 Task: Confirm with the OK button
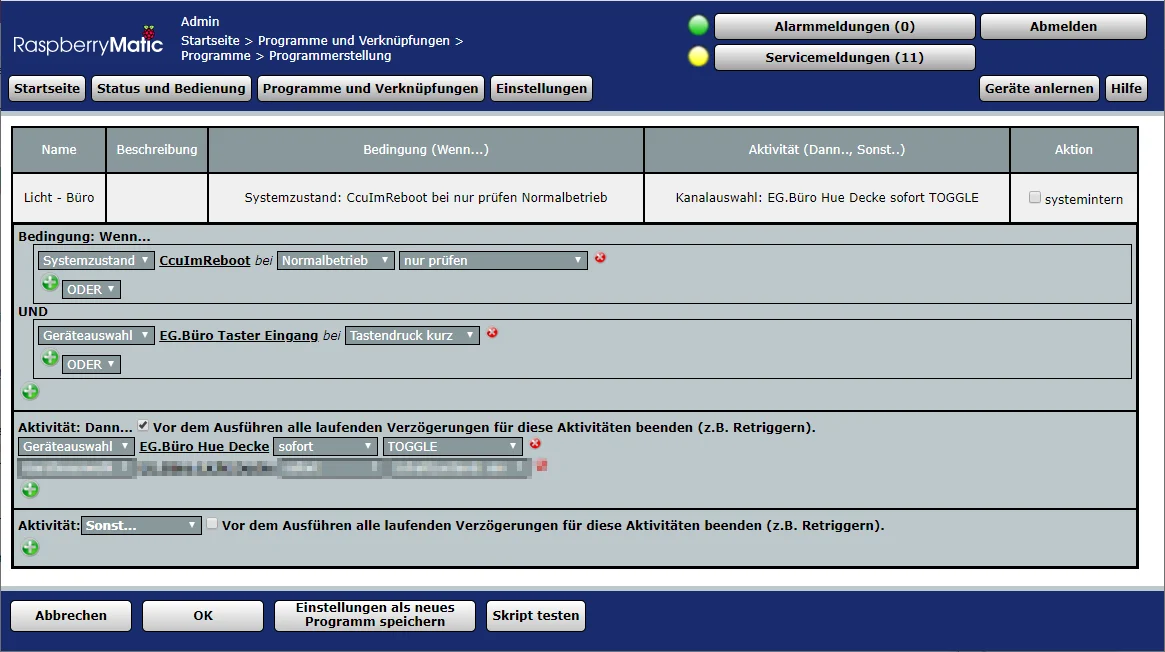coord(203,616)
